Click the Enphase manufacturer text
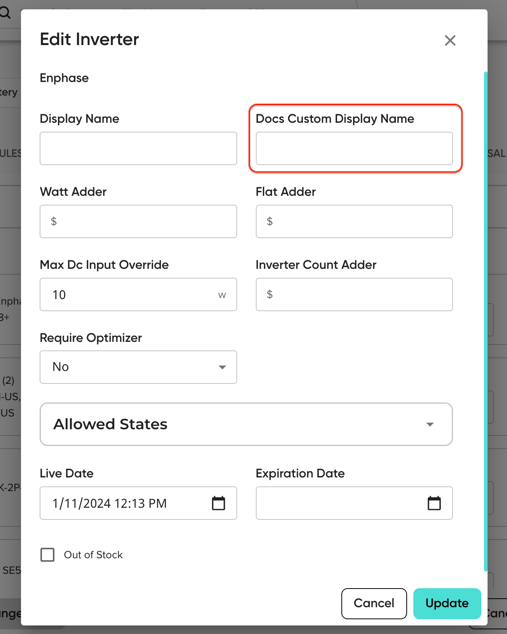This screenshot has height=634, width=507. pos(64,78)
